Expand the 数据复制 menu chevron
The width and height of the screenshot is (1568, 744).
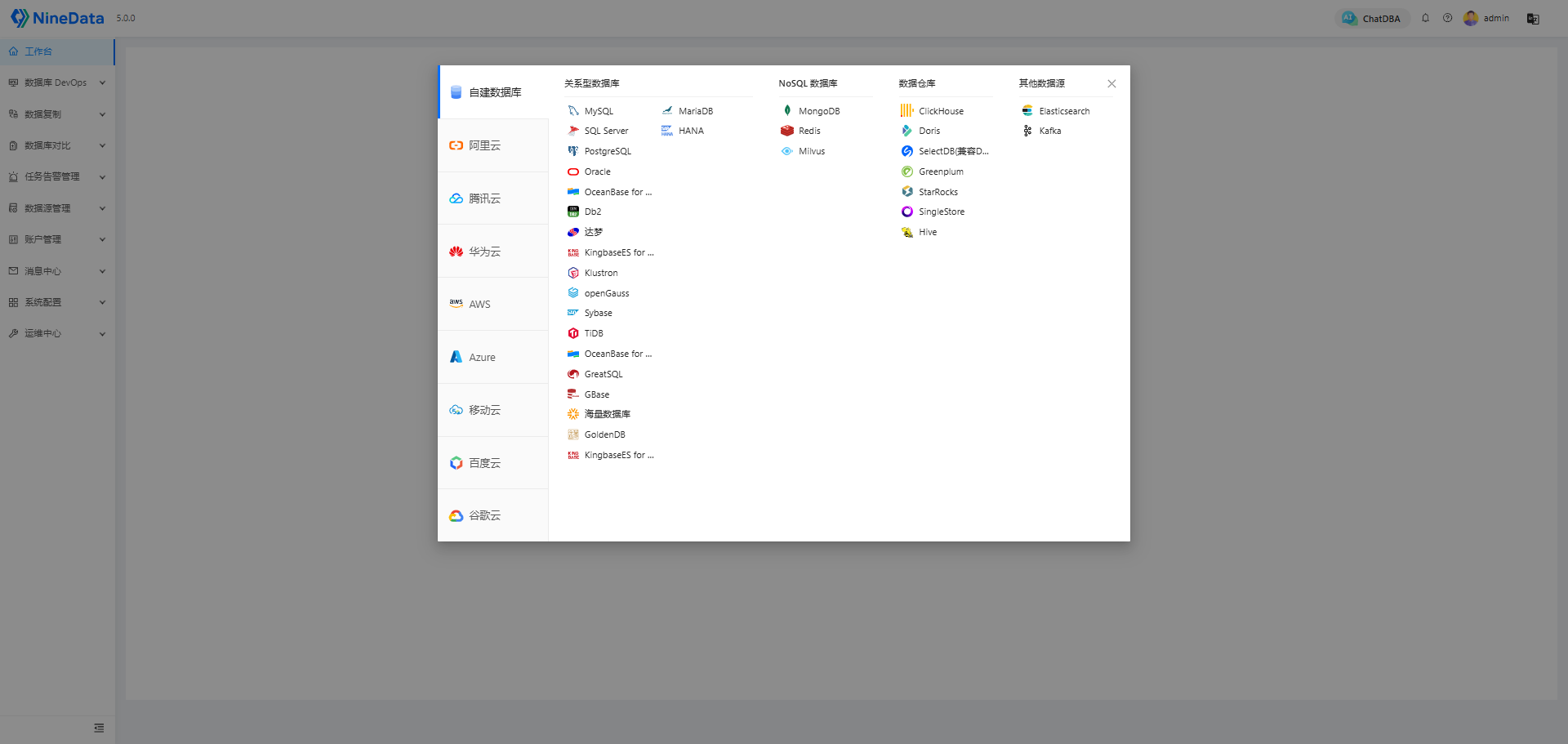103,114
